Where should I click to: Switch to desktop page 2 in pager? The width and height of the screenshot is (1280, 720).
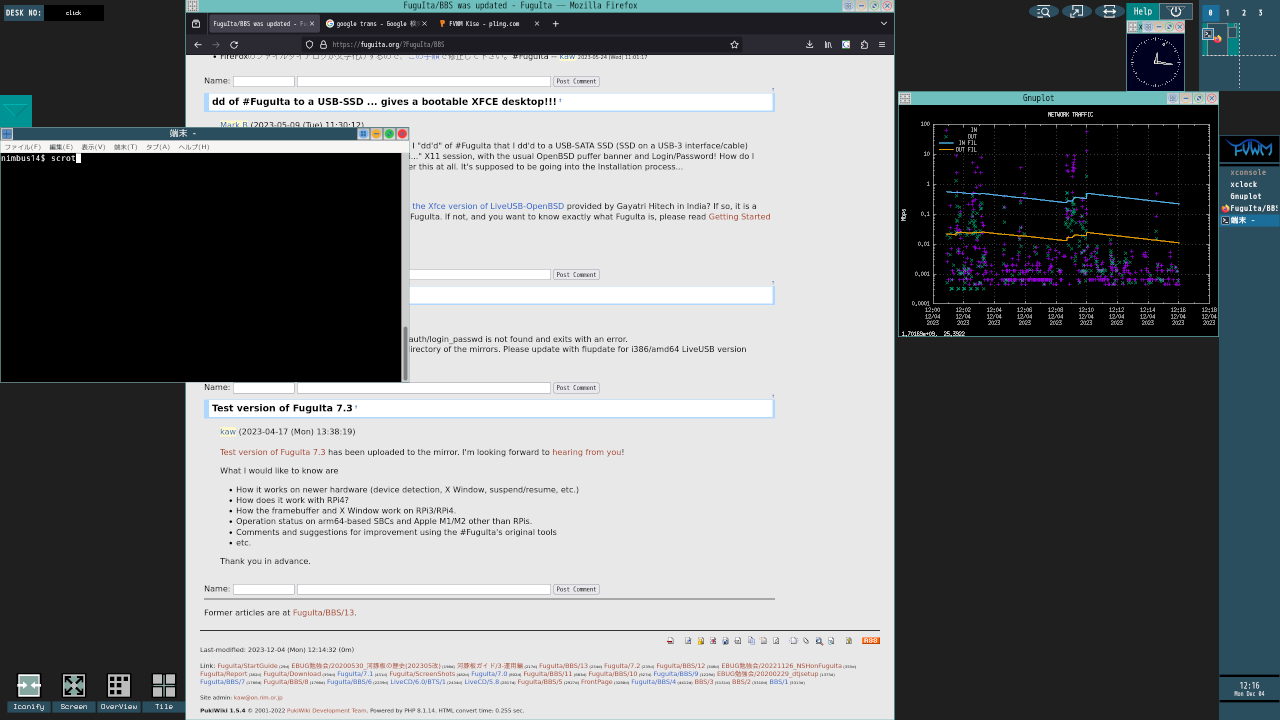click(x=1244, y=13)
